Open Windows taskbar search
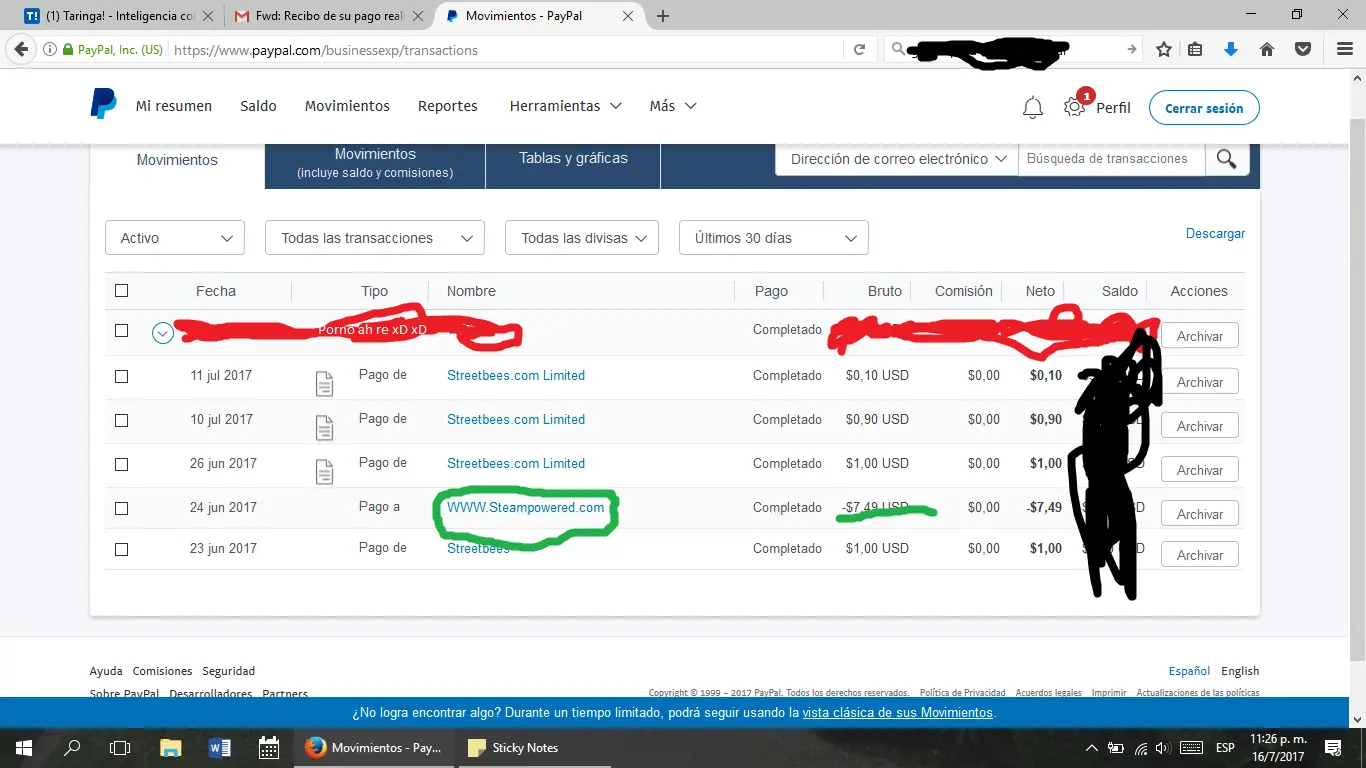 coord(72,747)
